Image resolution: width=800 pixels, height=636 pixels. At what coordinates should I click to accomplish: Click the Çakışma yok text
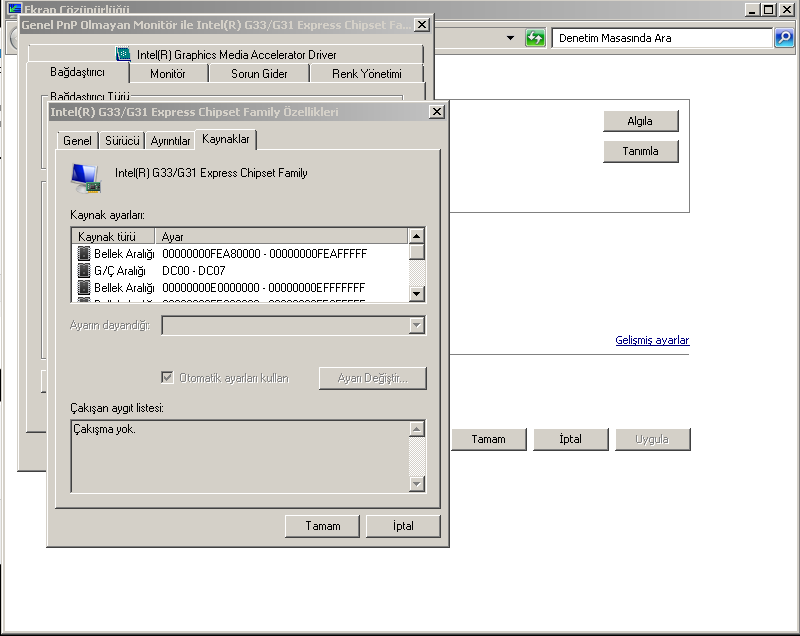tap(105, 429)
